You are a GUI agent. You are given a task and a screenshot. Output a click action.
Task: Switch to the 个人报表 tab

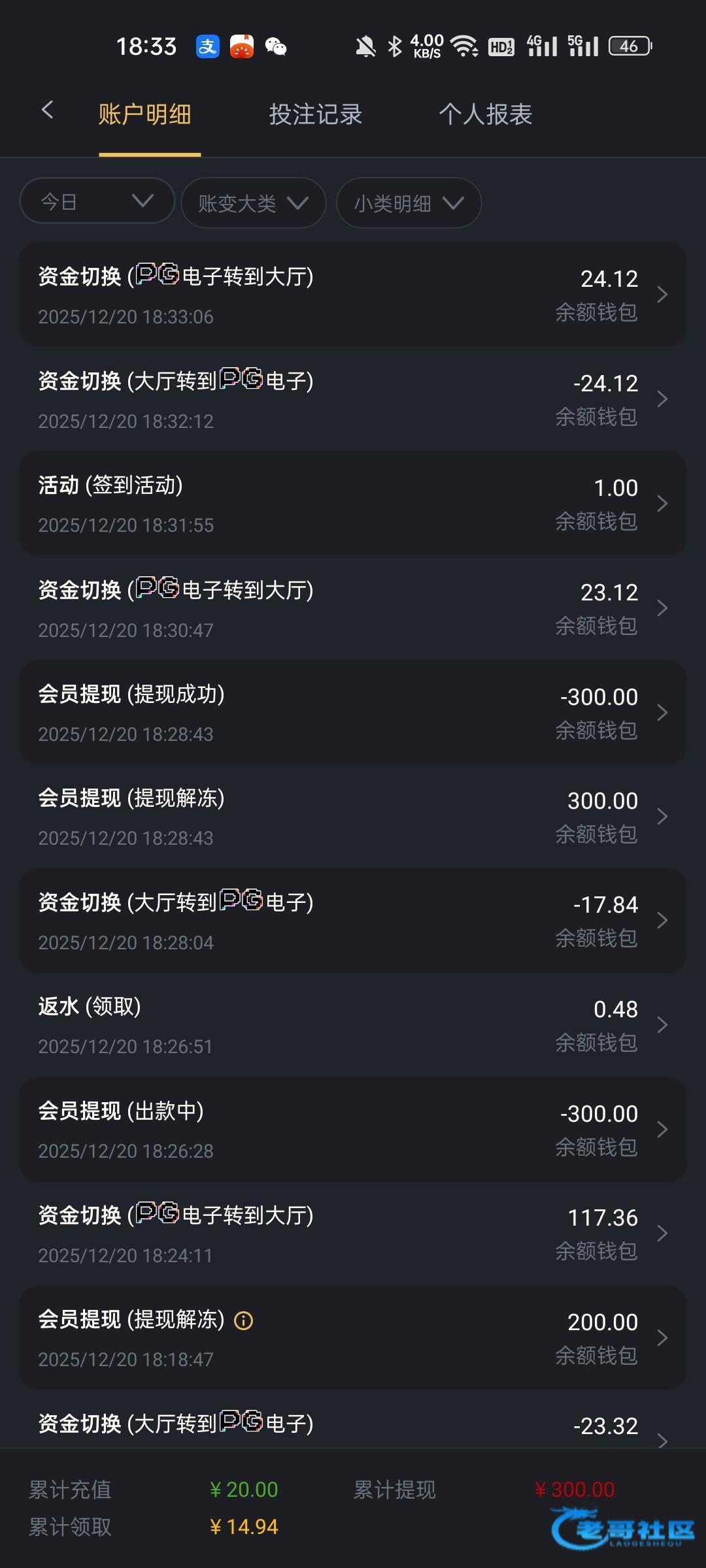(485, 114)
